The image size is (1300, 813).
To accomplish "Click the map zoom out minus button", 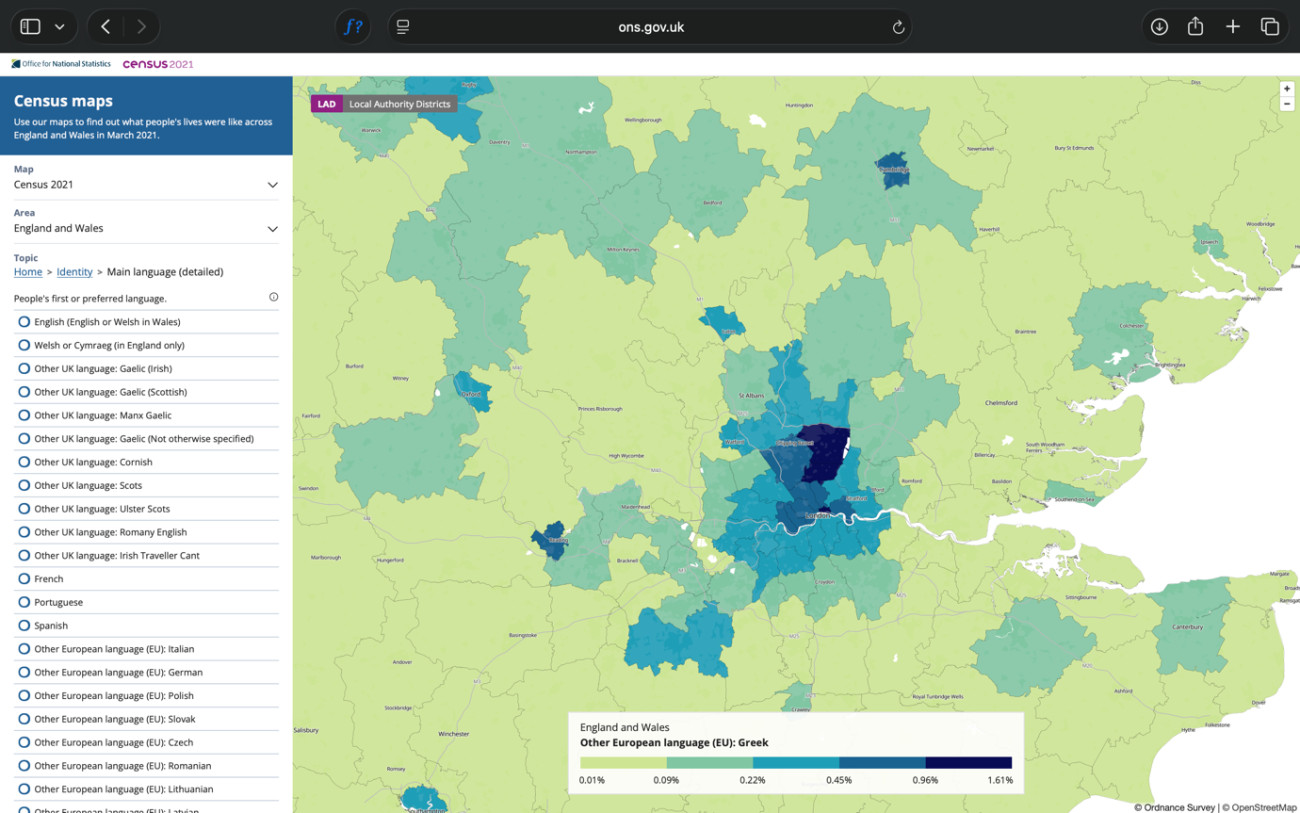I will [1287, 104].
